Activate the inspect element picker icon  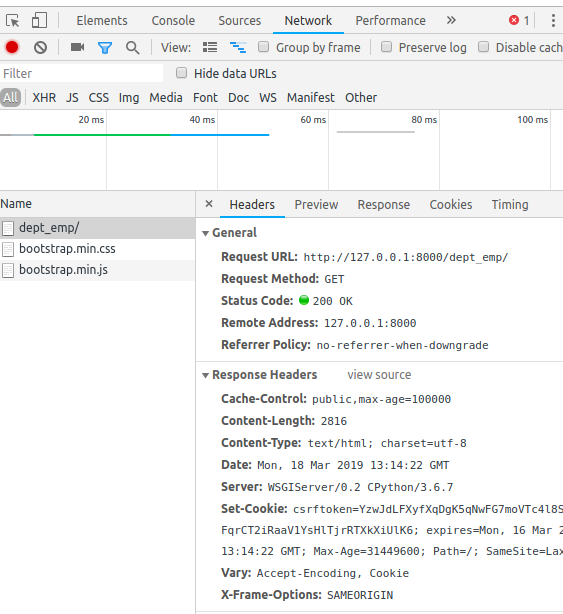13,20
